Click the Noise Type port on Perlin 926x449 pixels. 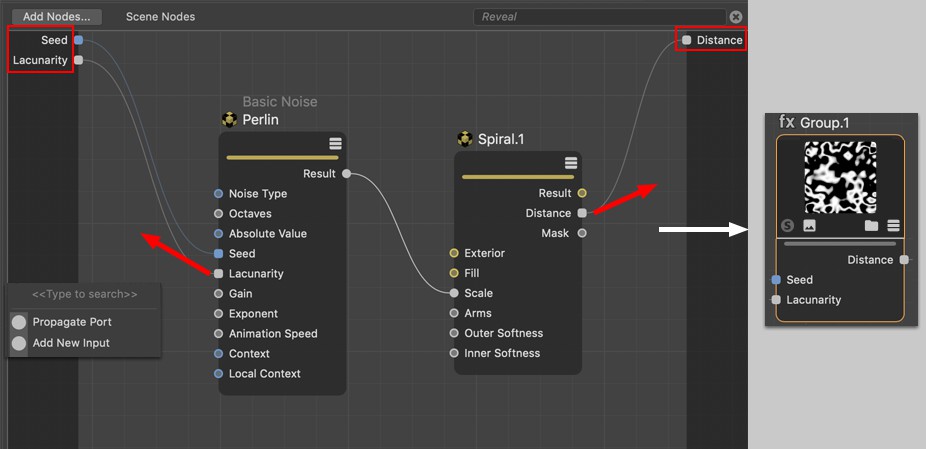coord(219,194)
